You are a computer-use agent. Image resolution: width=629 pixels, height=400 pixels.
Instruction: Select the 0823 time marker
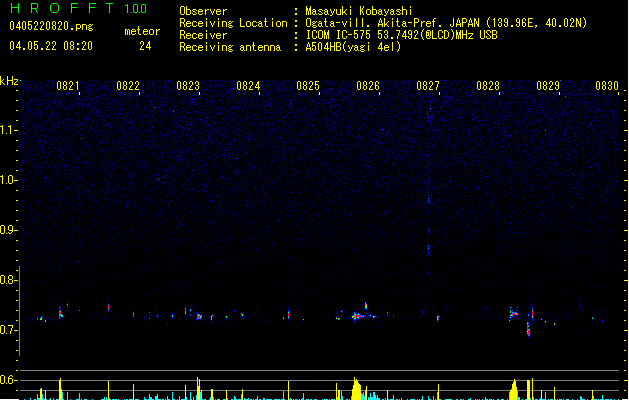(188, 85)
